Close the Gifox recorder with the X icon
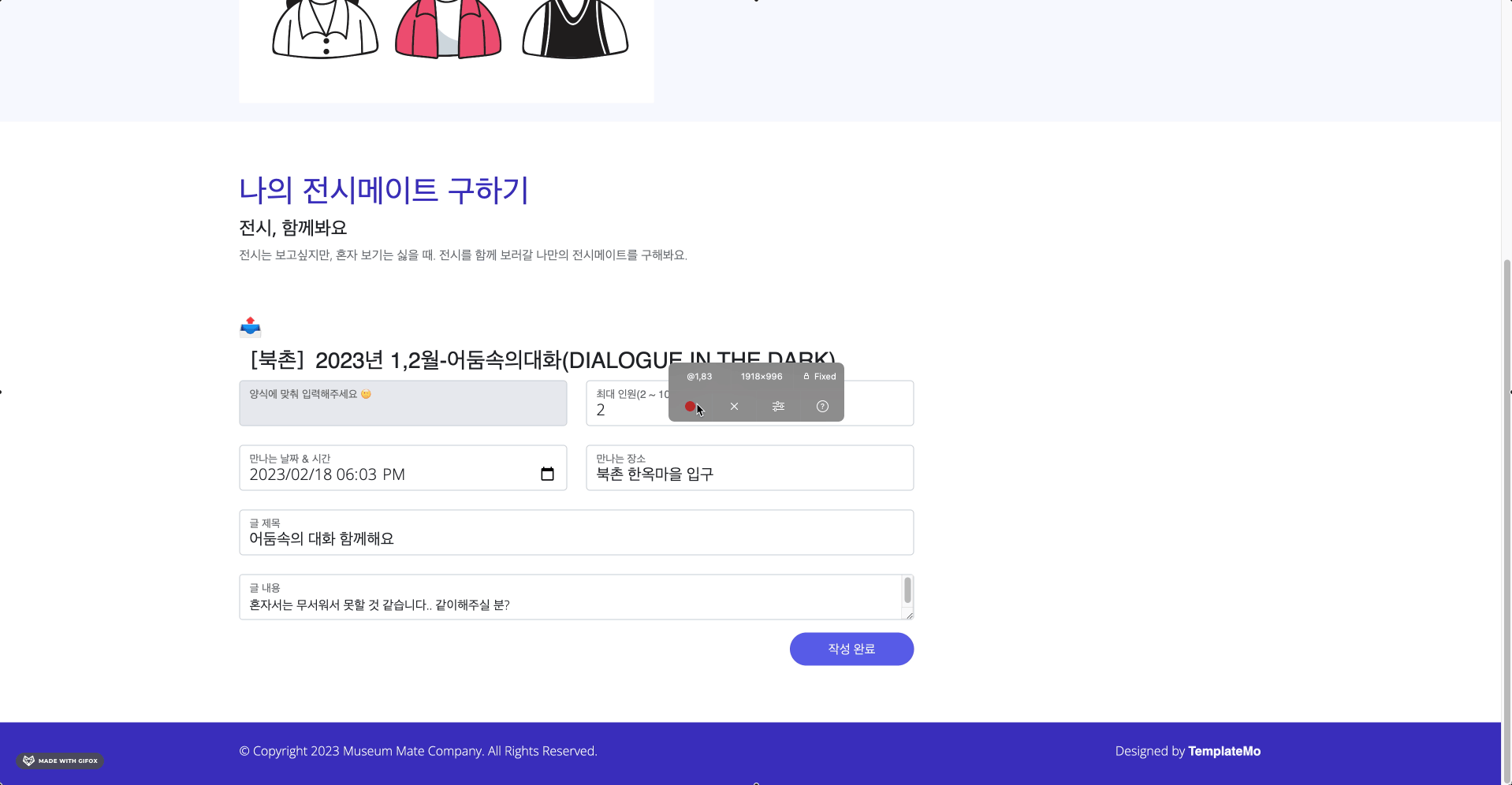The image size is (1512, 785). pyautogui.click(x=733, y=406)
